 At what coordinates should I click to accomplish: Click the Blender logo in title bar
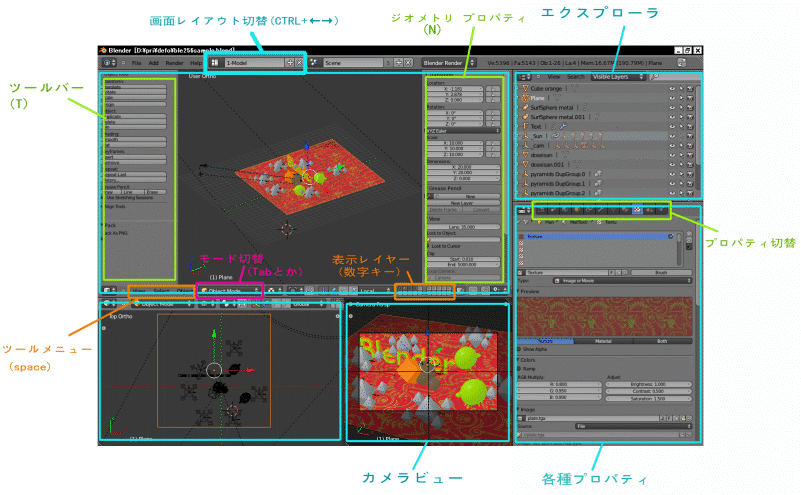coord(103,50)
